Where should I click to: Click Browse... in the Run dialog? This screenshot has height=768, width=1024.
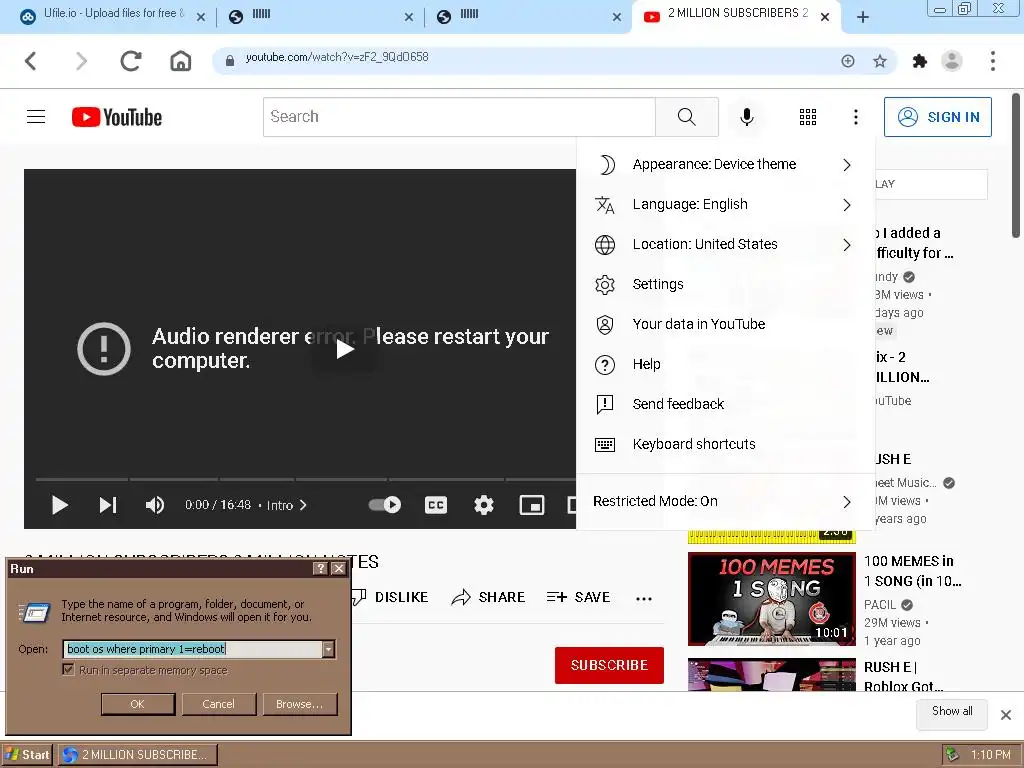pyautogui.click(x=300, y=704)
